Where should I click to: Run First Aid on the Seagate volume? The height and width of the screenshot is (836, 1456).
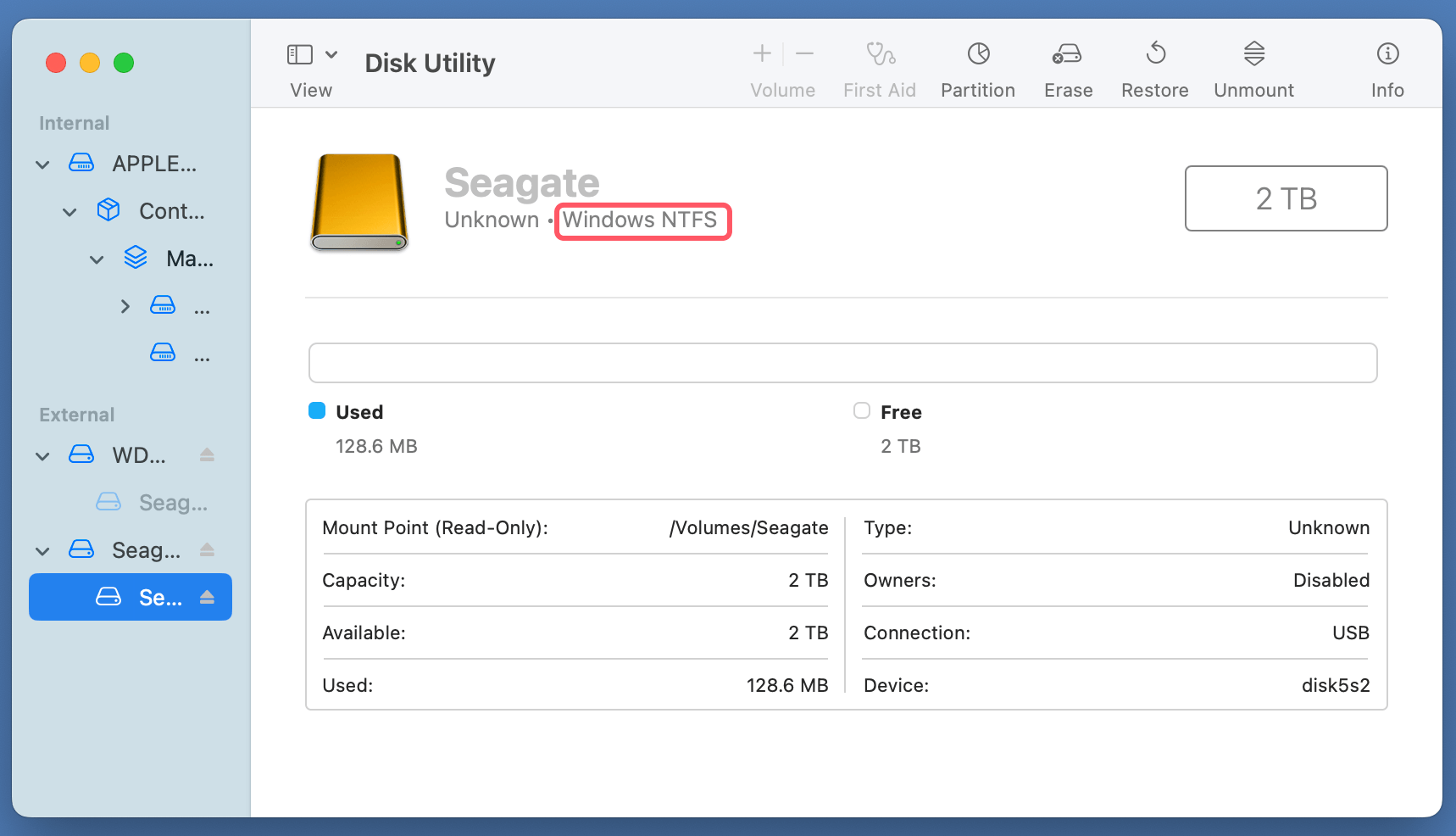(879, 68)
